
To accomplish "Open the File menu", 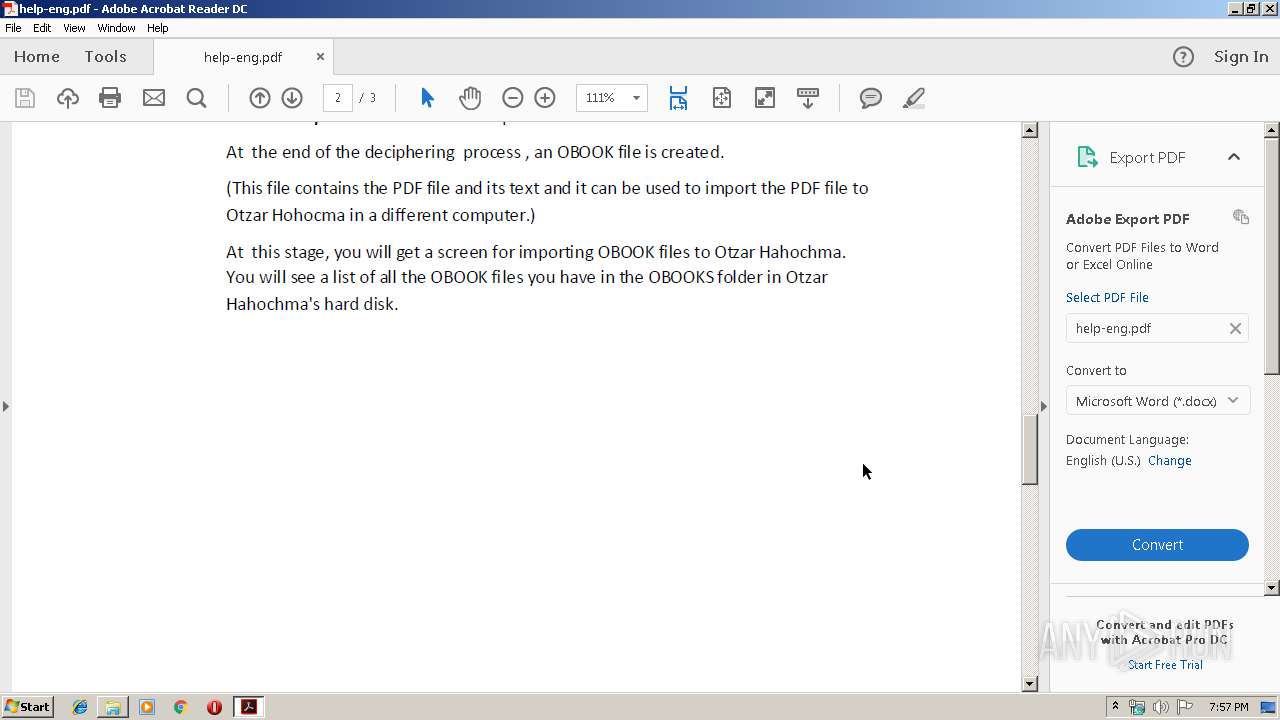I will point(13,28).
